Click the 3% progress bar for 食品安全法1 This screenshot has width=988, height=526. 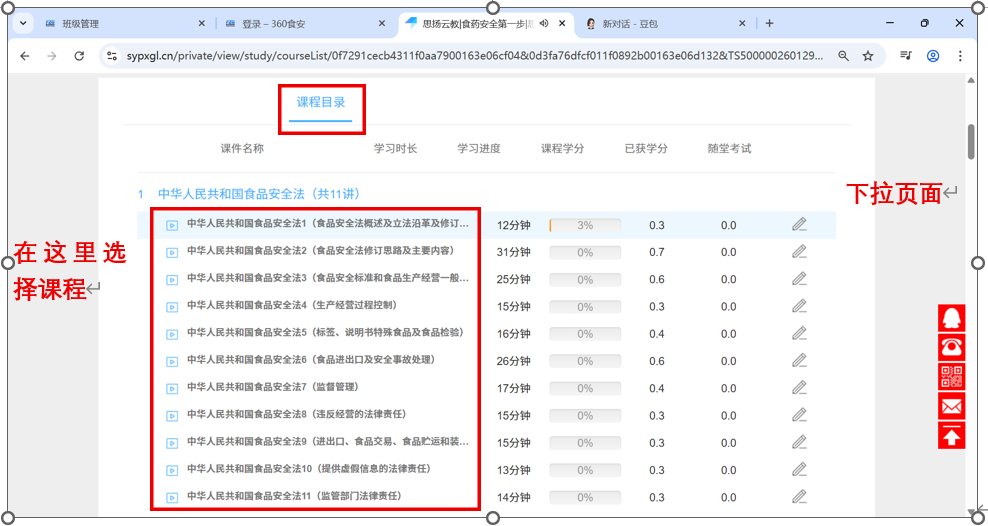585,225
